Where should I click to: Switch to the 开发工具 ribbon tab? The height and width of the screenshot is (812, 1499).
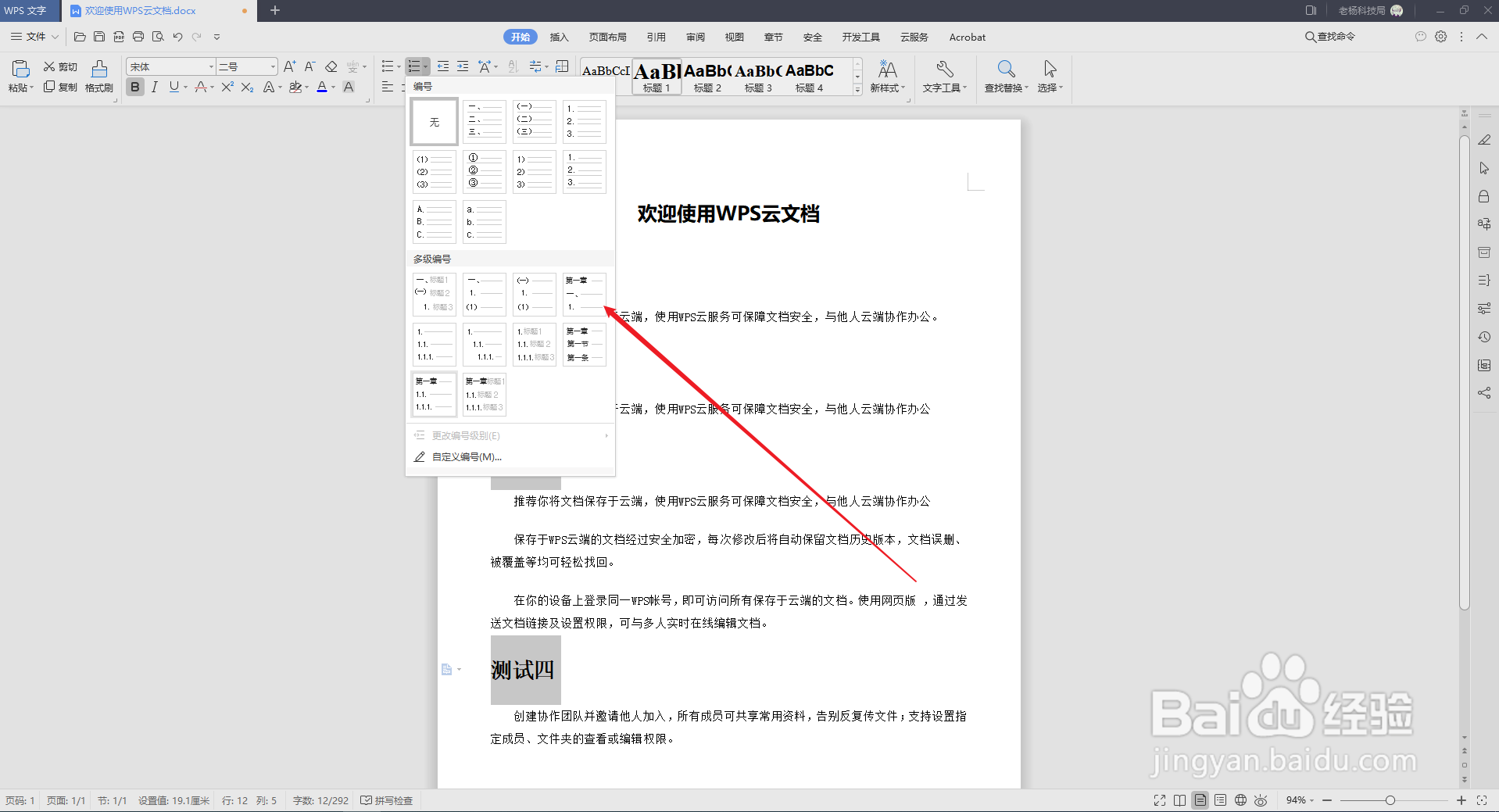click(860, 37)
